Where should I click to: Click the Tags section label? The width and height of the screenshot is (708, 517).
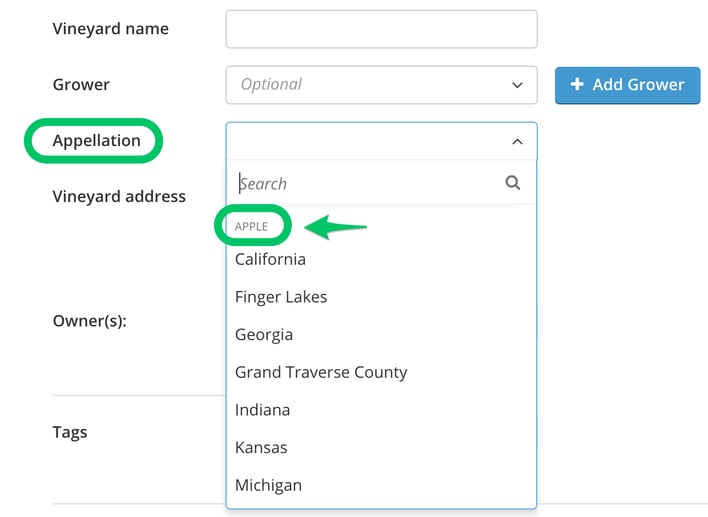point(70,432)
